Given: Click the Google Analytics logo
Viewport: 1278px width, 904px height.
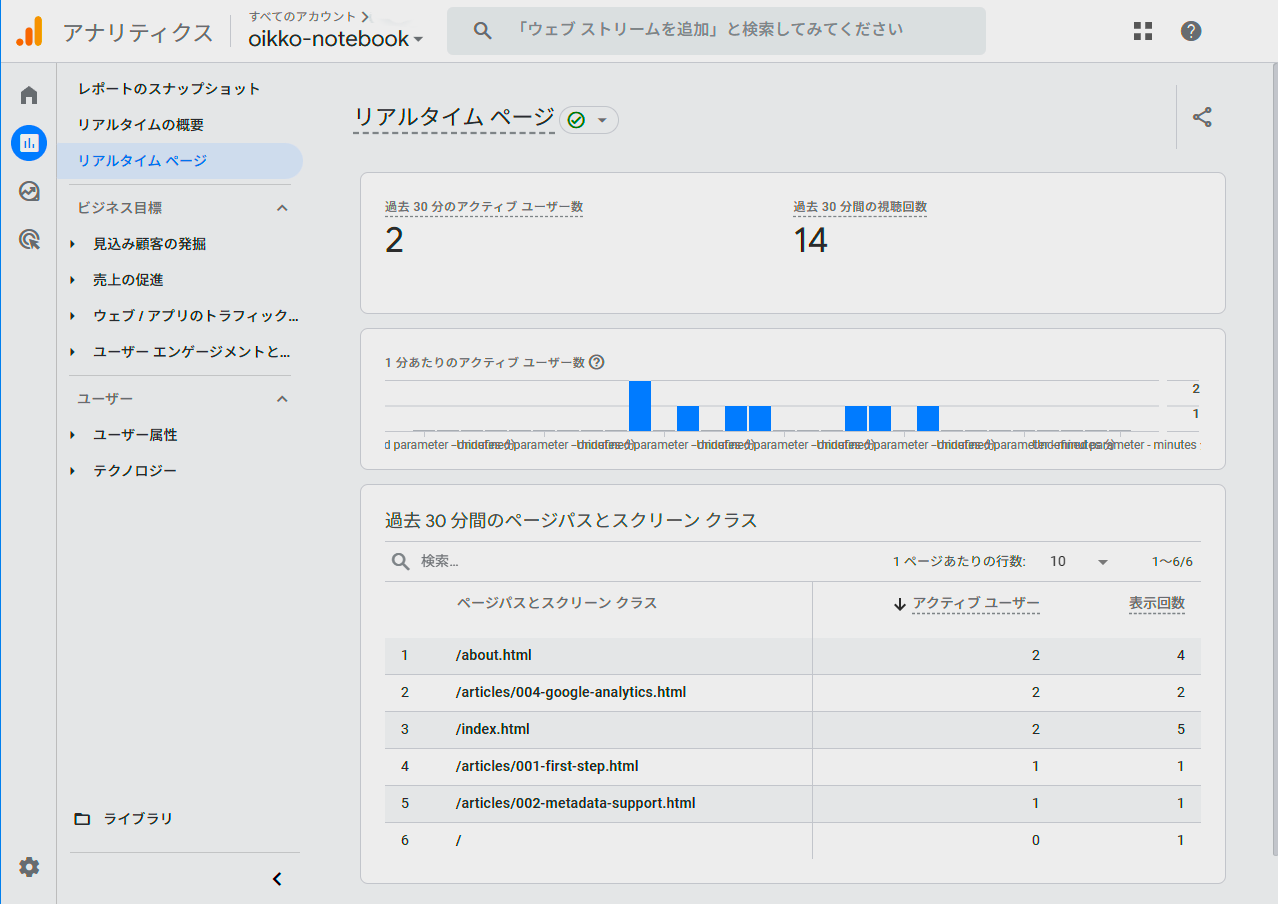Looking at the screenshot, I should pos(30,30).
